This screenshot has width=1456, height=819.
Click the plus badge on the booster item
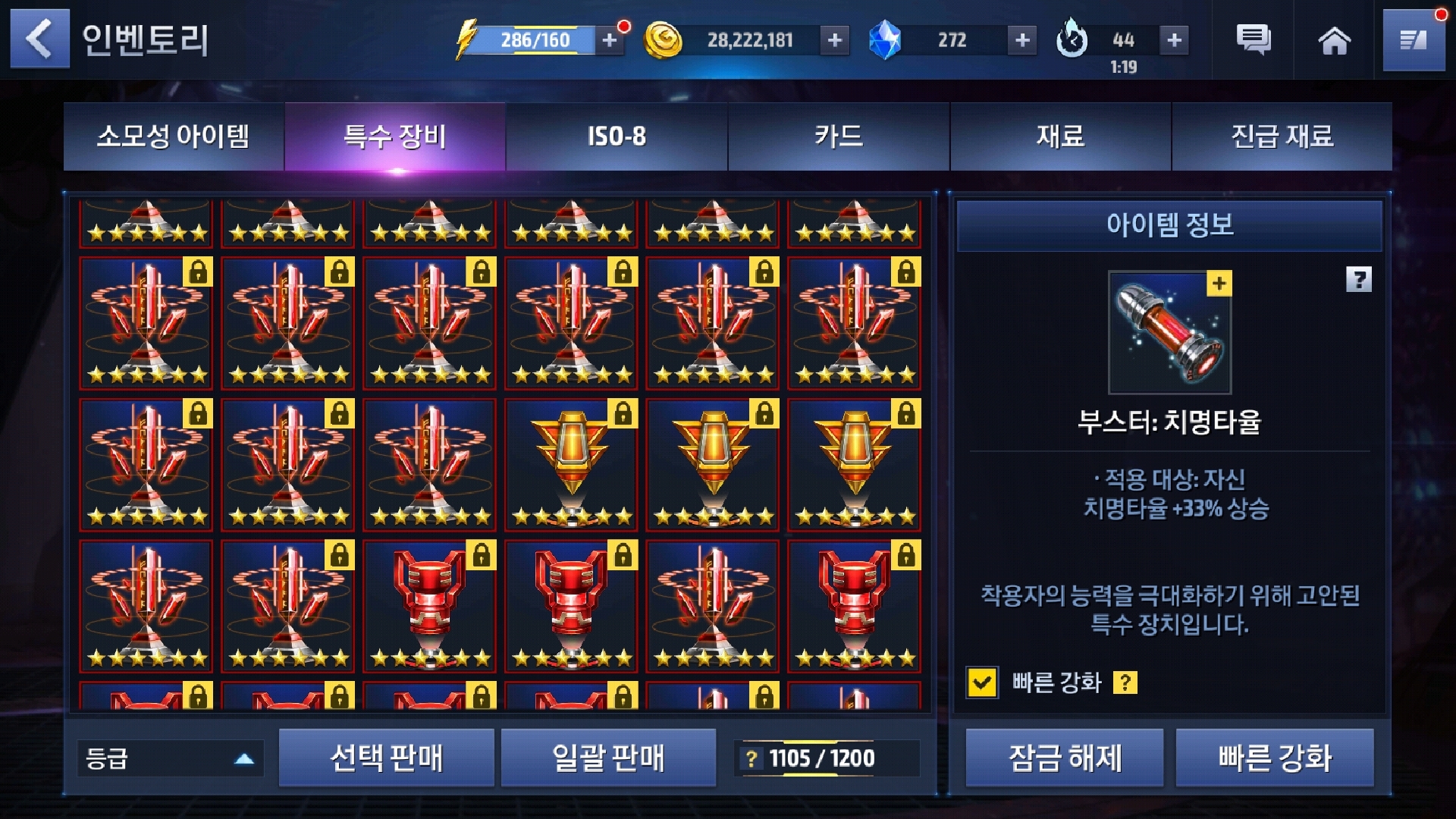(1219, 284)
